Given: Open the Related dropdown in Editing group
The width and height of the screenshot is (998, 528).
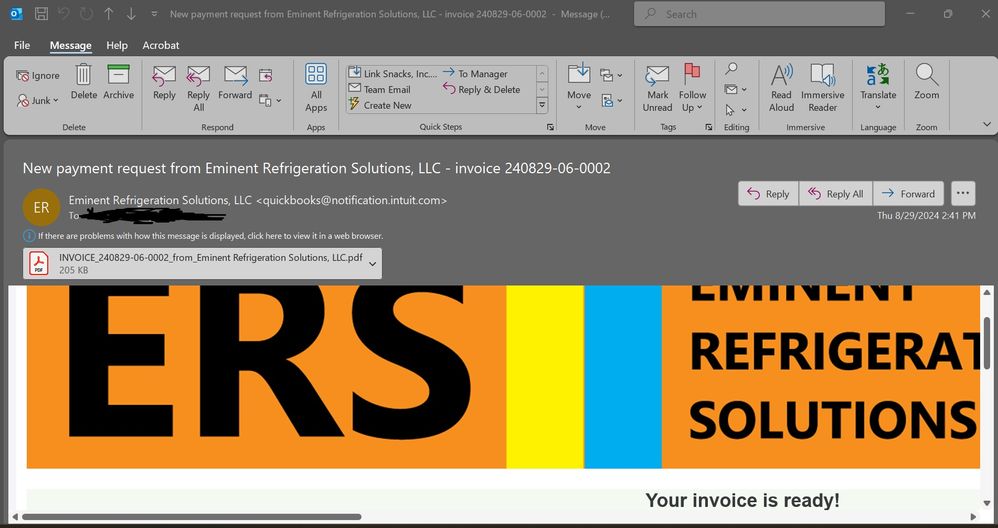Looking at the screenshot, I should pyautogui.click(x=735, y=90).
